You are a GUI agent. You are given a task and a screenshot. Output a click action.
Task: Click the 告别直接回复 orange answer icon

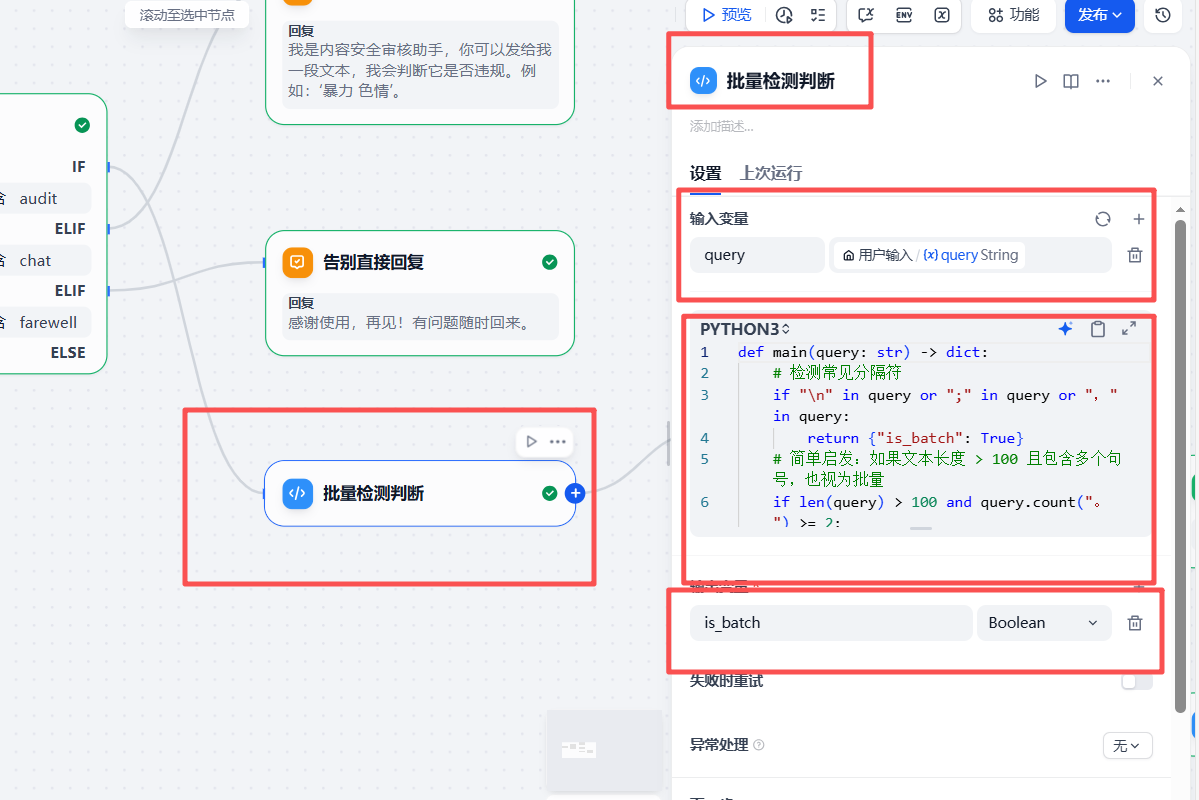point(297,262)
